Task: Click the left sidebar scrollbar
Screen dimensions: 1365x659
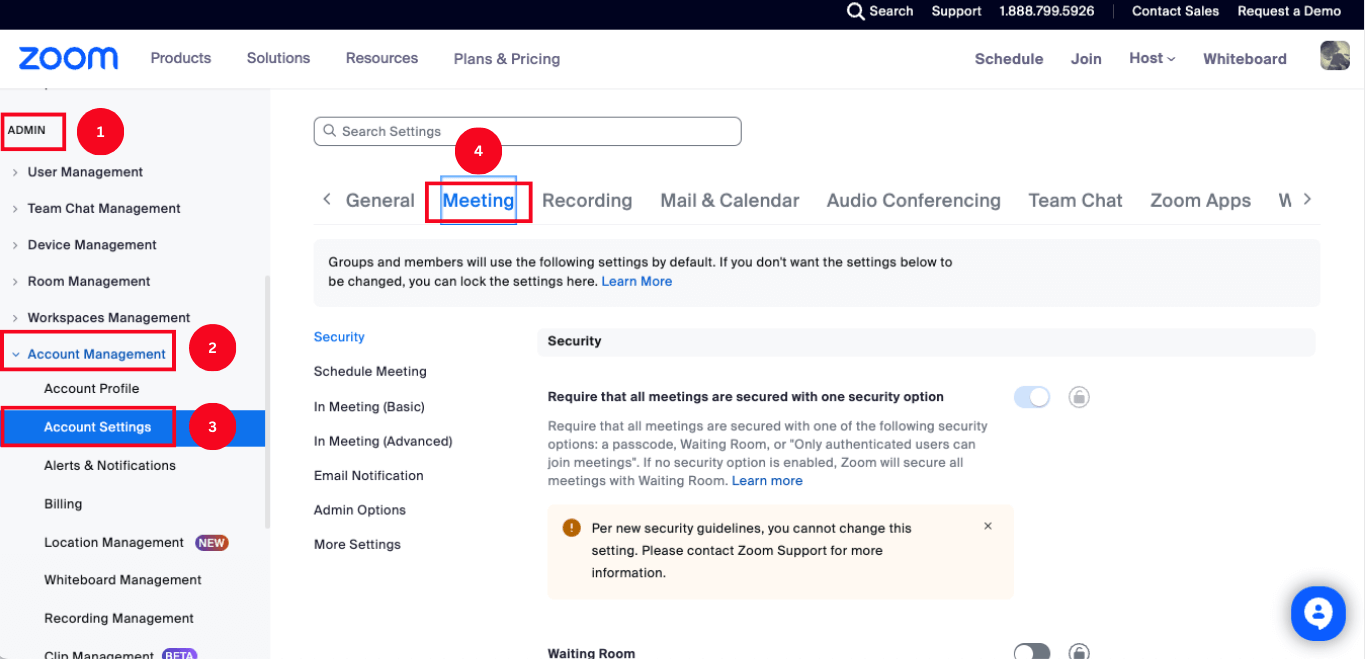Action: (x=267, y=402)
